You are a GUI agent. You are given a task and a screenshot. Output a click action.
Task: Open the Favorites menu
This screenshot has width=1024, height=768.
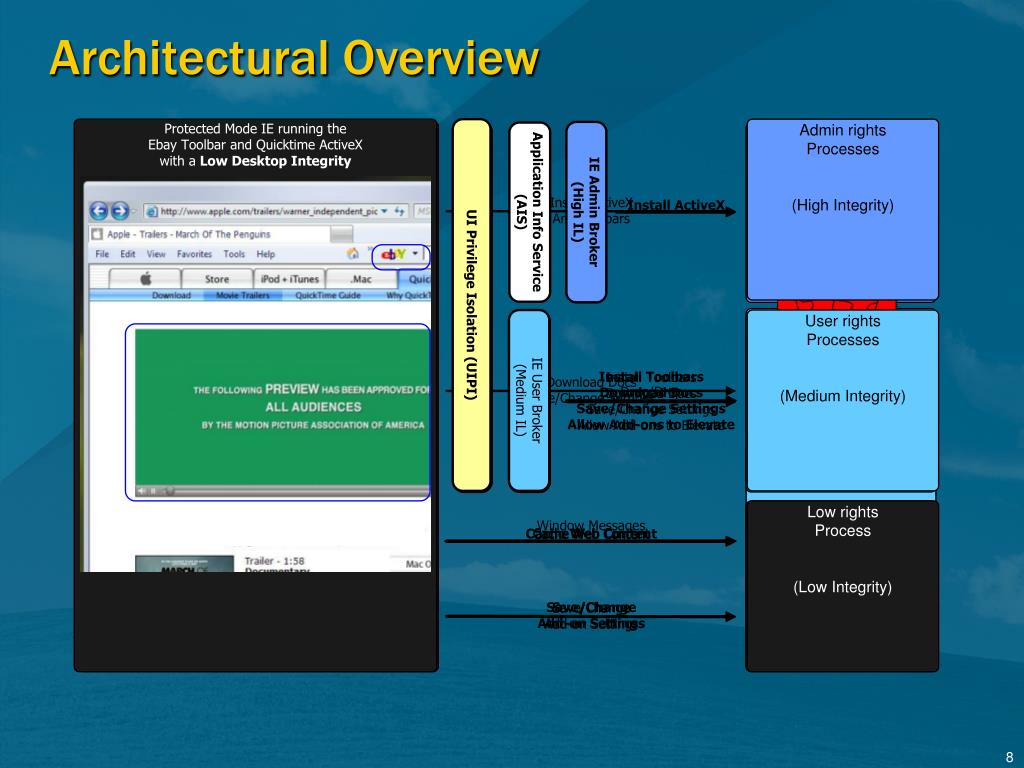[x=194, y=254]
